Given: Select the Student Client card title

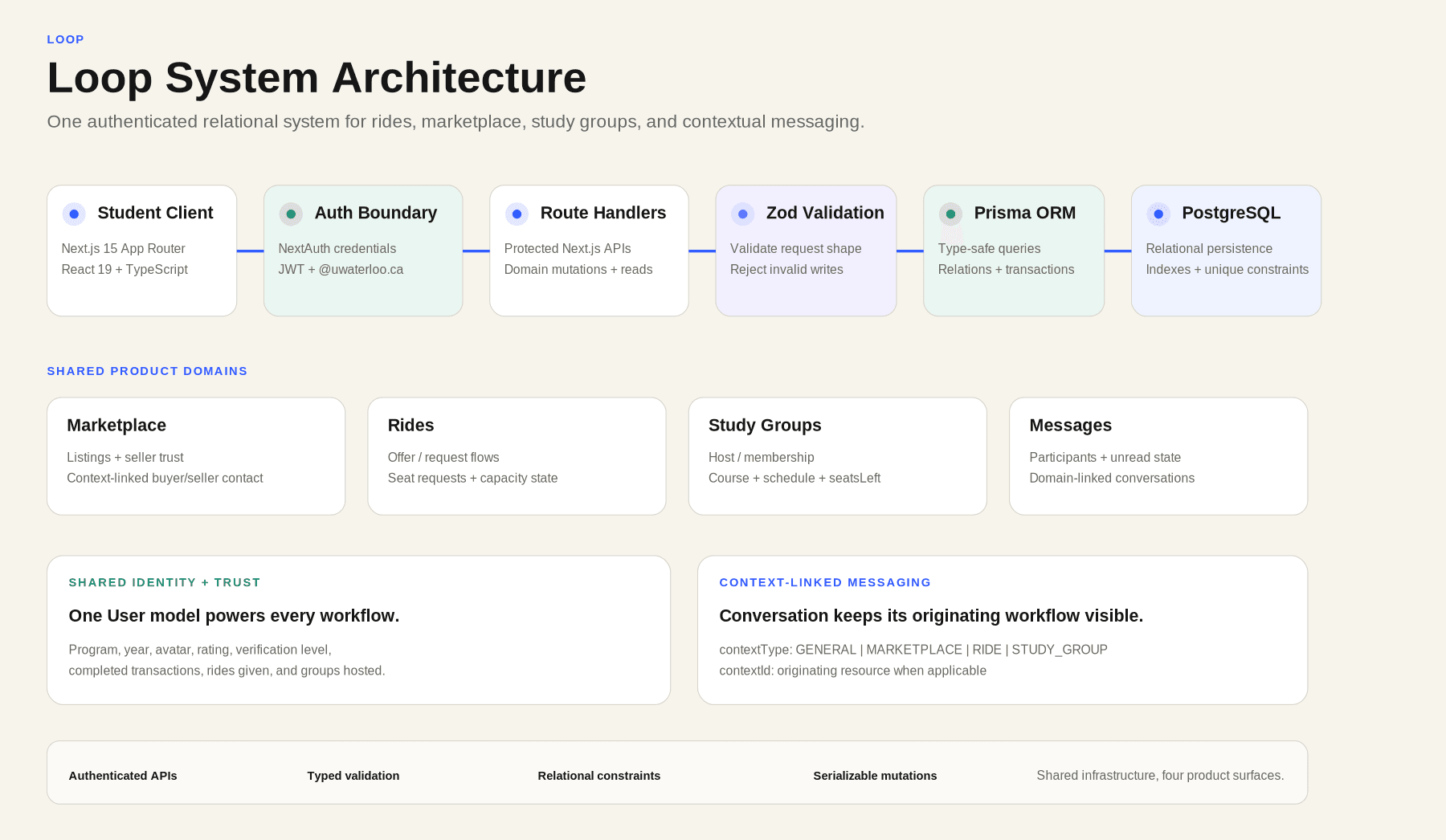Looking at the screenshot, I should coord(155,213).
